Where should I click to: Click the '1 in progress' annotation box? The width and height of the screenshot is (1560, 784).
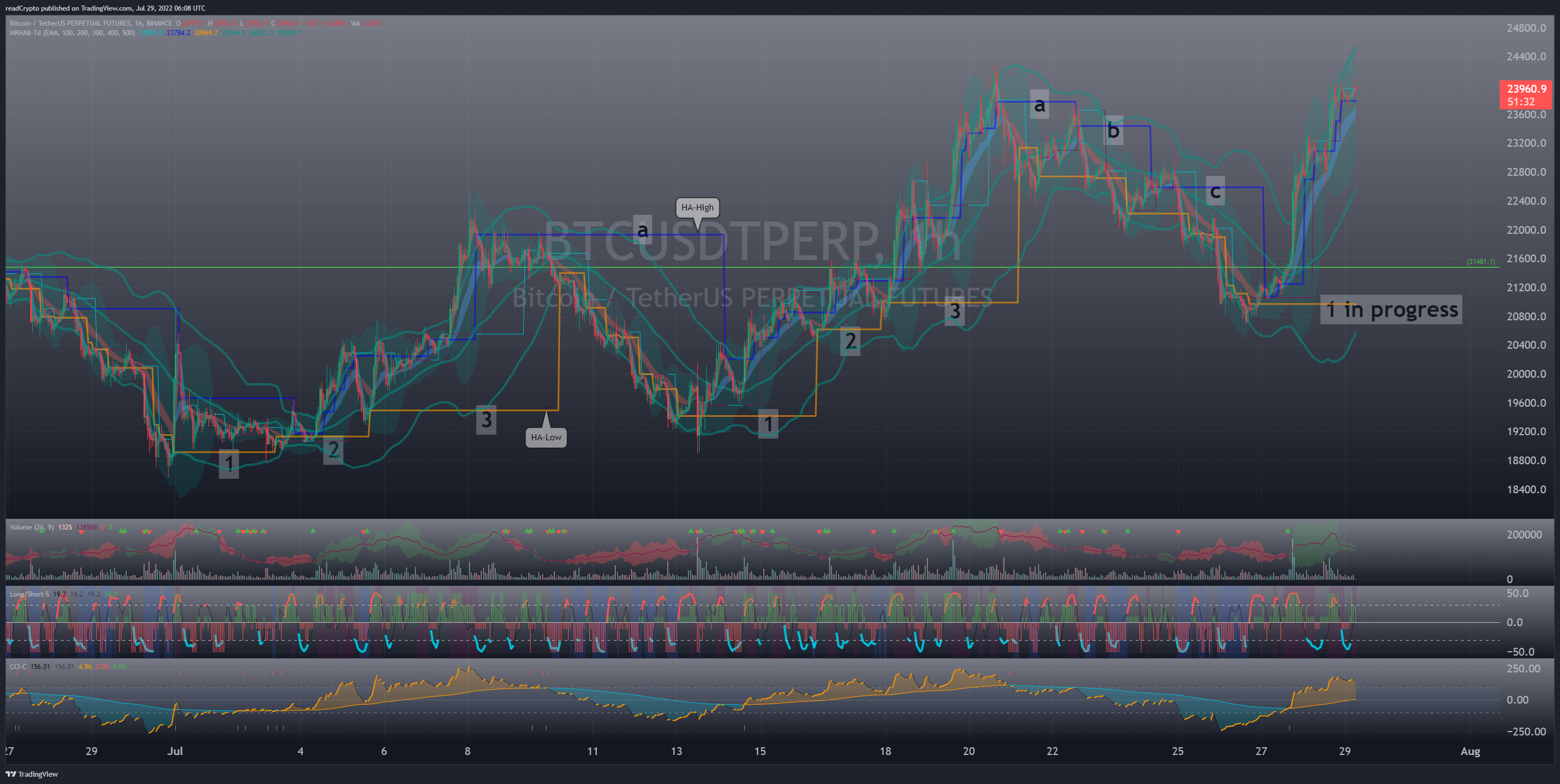tap(1391, 309)
